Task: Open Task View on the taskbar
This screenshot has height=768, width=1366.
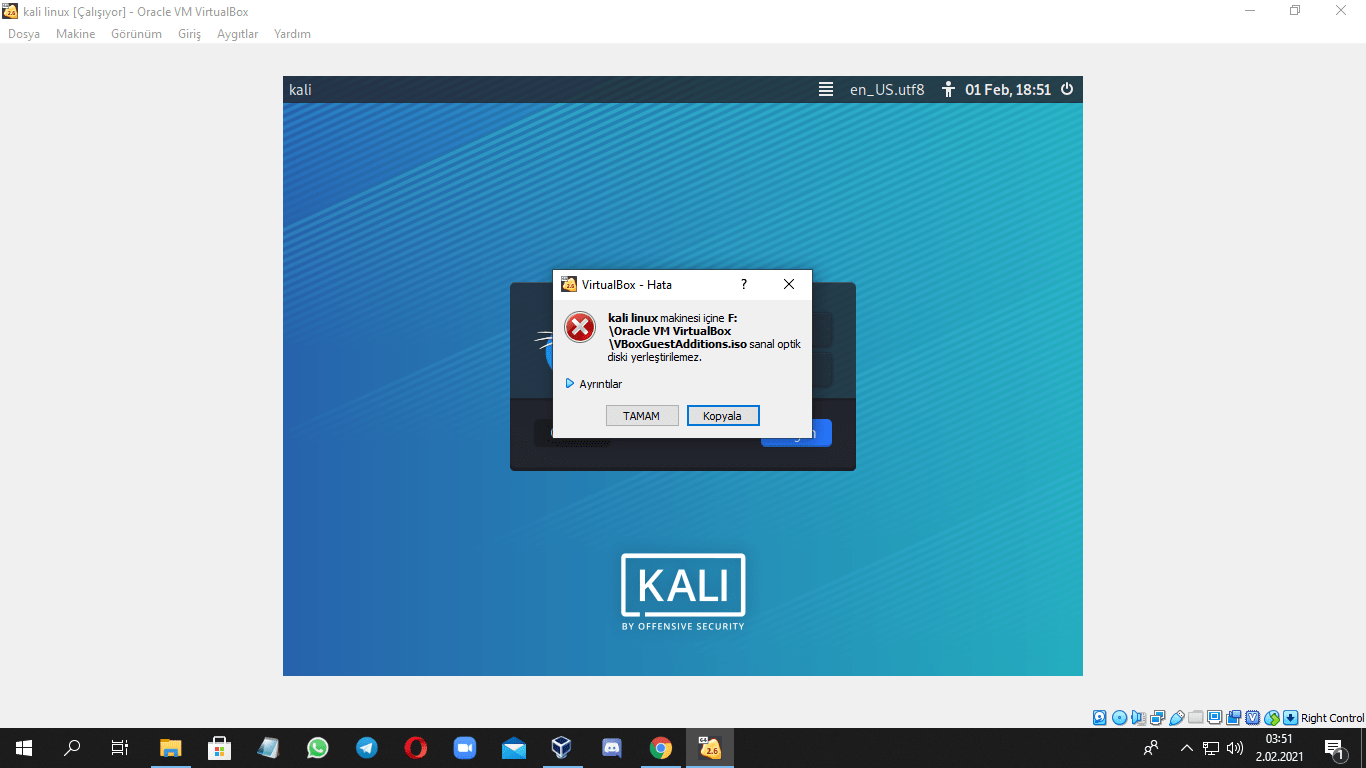Action: (x=120, y=748)
